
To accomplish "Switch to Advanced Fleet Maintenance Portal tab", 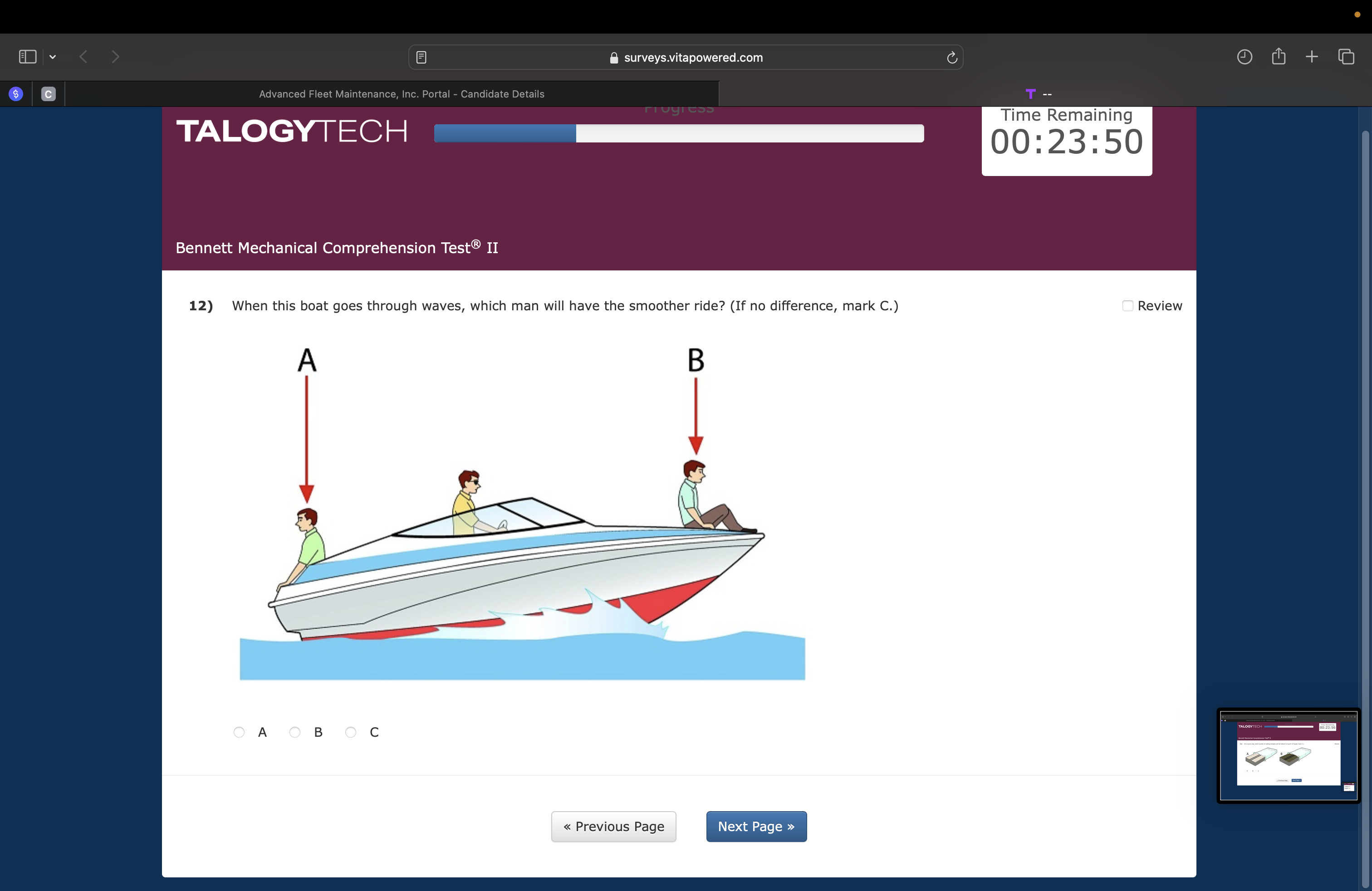I will (401, 94).
